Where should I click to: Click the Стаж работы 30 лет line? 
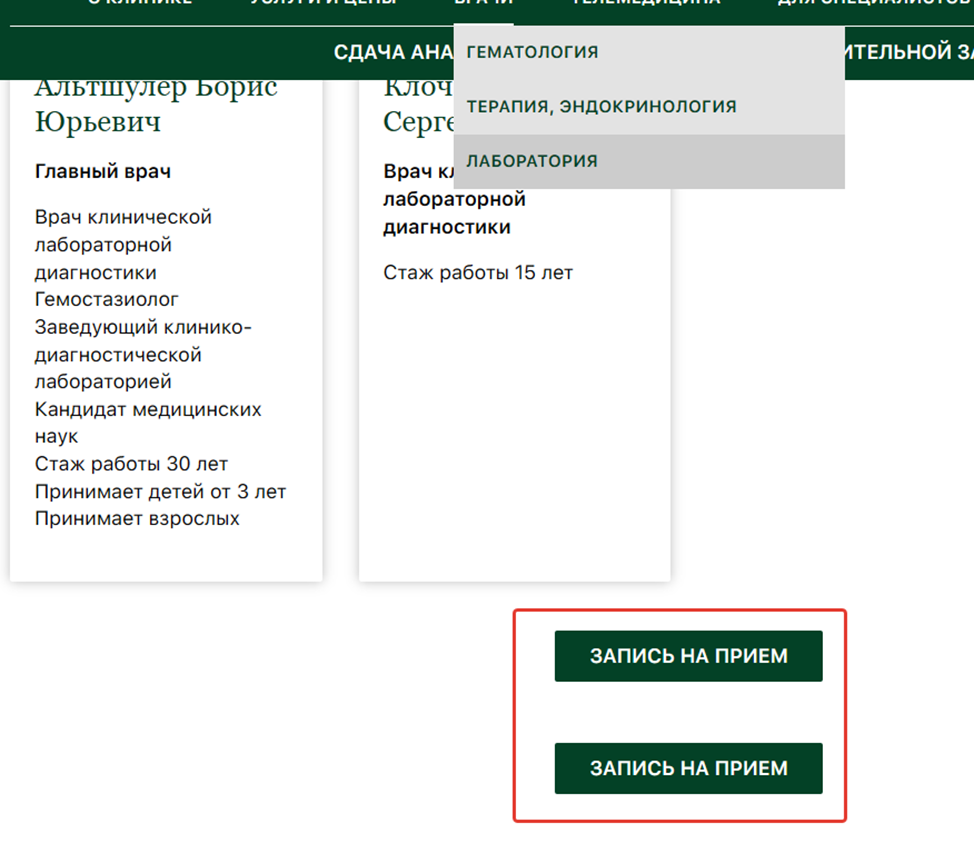point(131,464)
